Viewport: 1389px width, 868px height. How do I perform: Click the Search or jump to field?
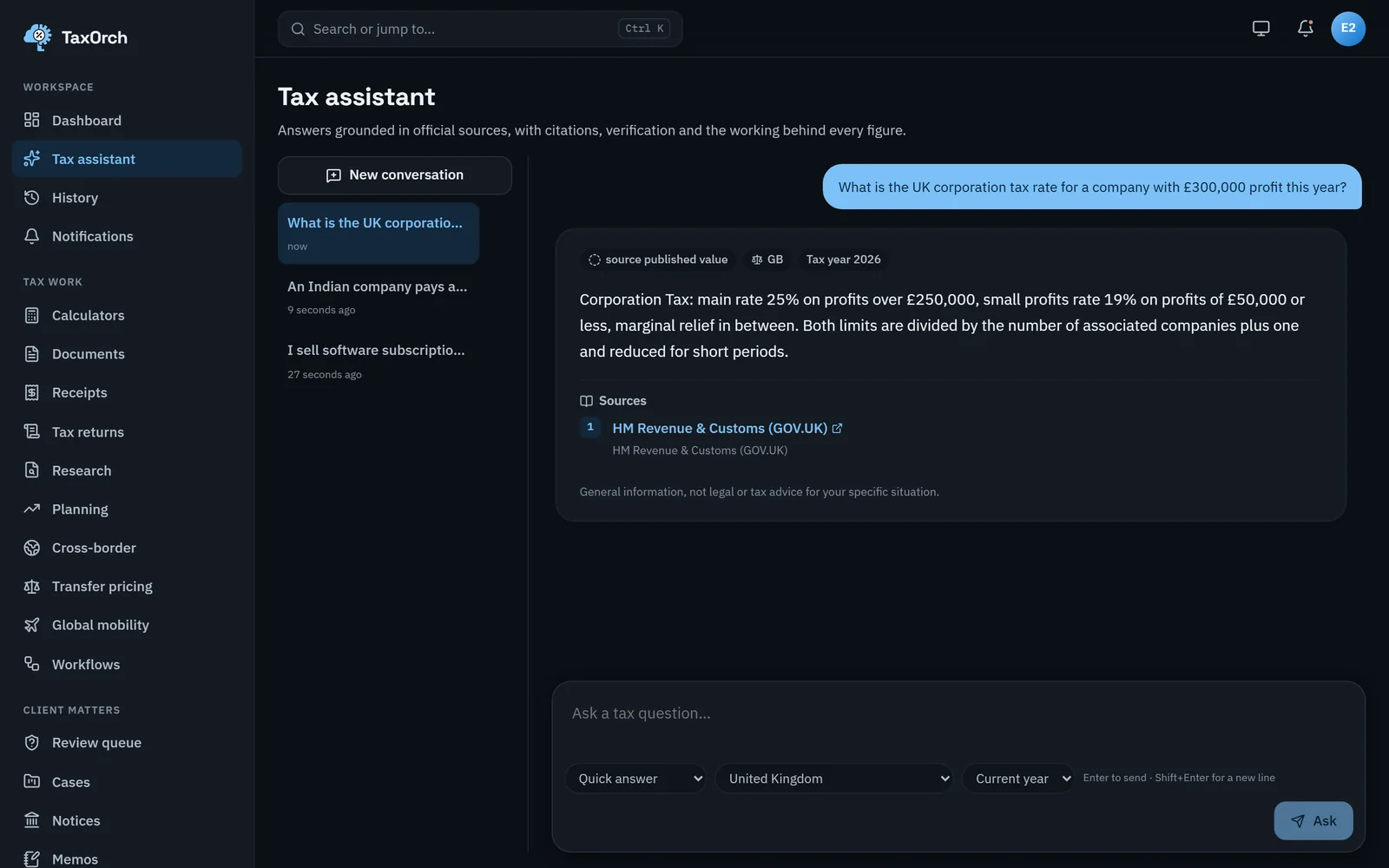(x=480, y=29)
